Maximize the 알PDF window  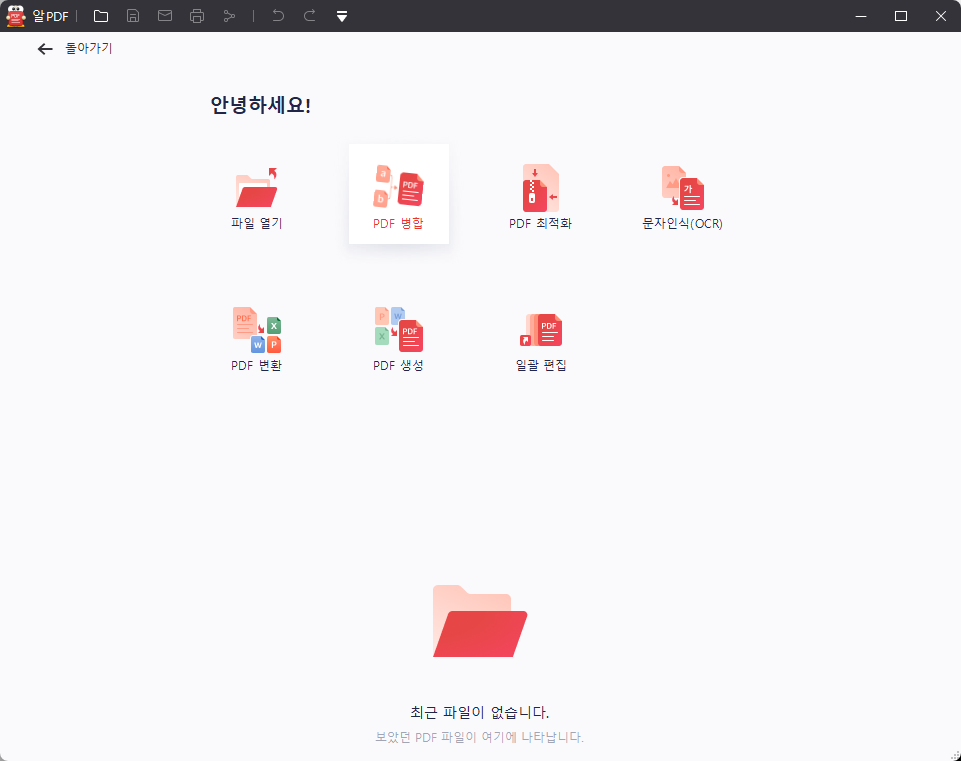point(901,16)
